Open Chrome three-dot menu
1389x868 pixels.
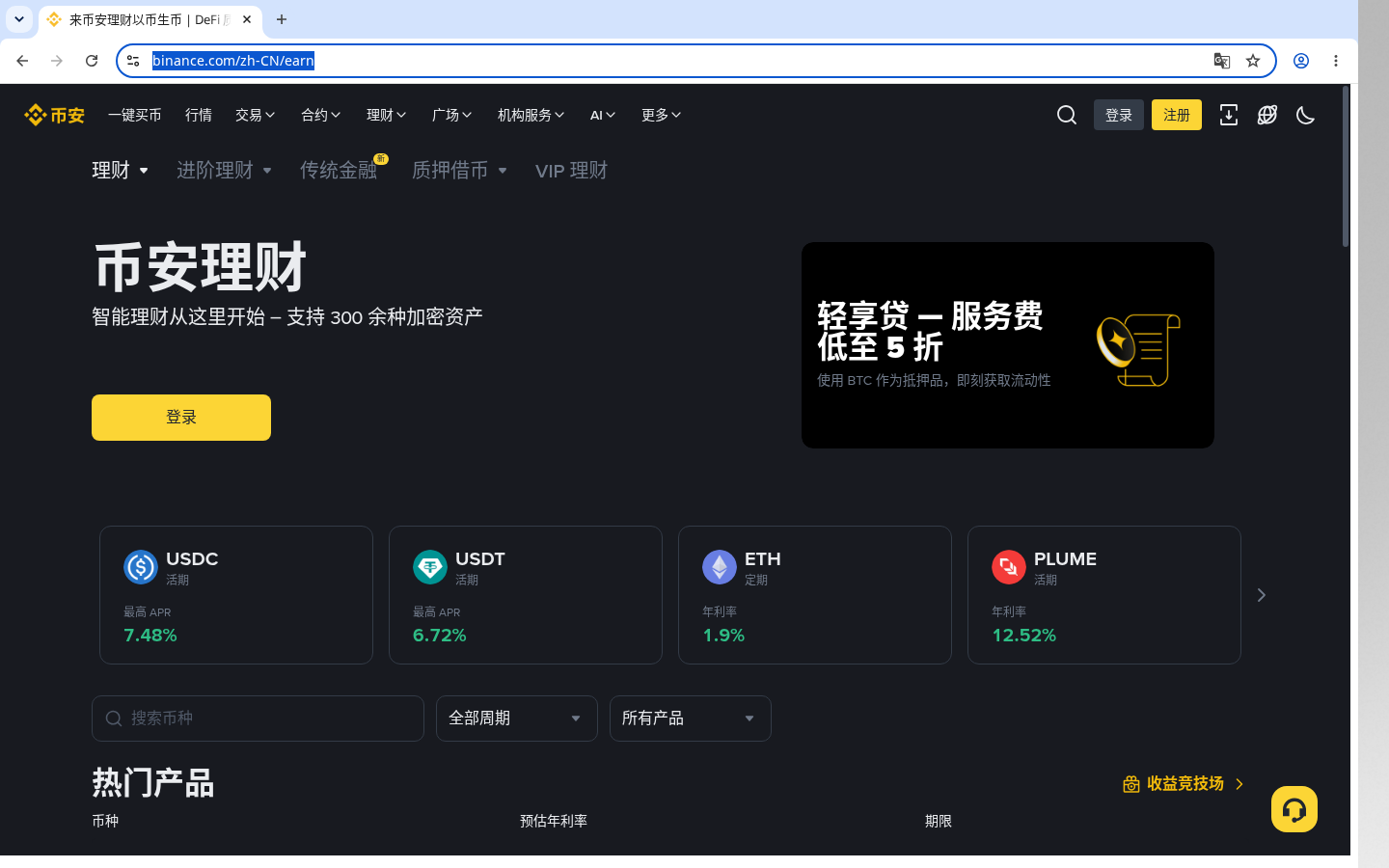(x=1336, y=61)
